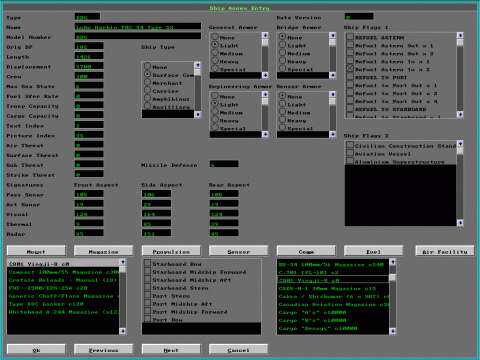The image size is (480, 360).
Task: Select Canadian Aviation Magazine list entry
Action: (333, 304)
